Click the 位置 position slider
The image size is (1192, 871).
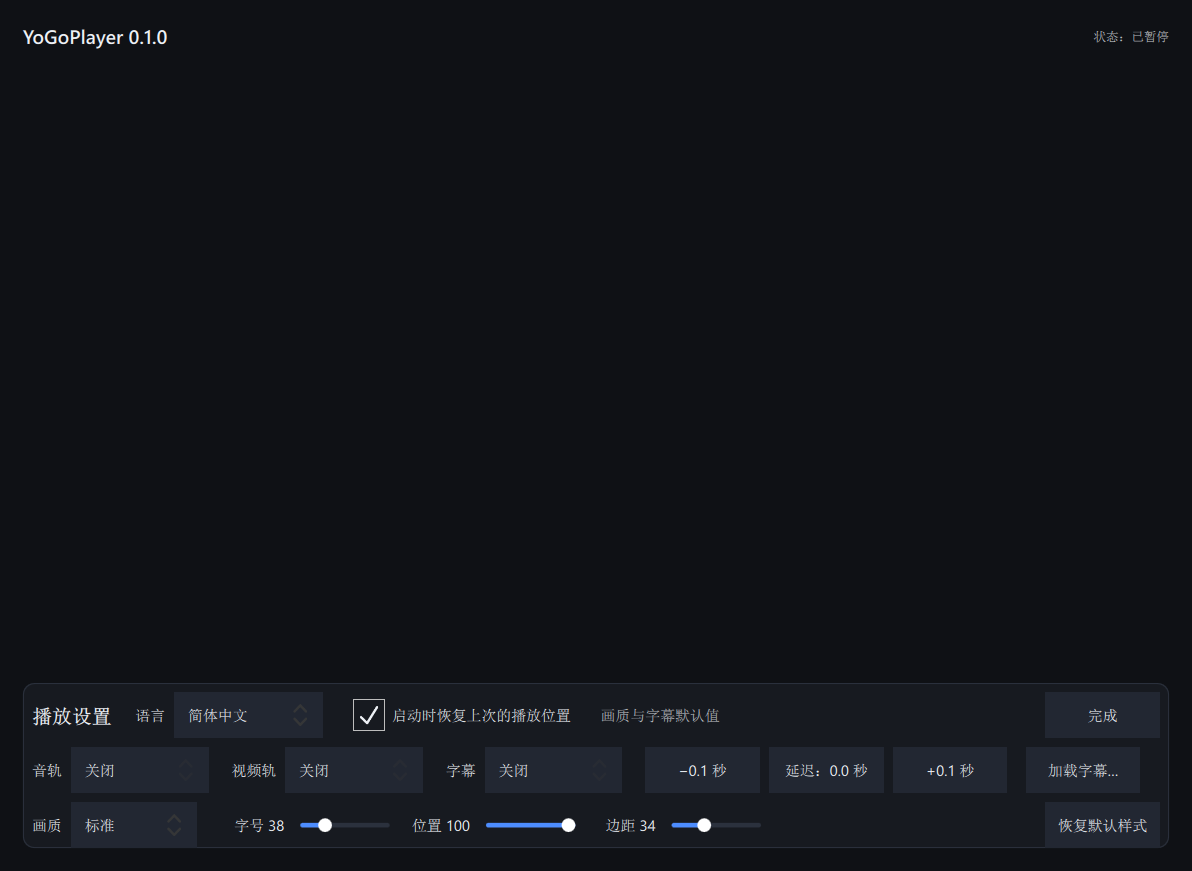[531, 825]
